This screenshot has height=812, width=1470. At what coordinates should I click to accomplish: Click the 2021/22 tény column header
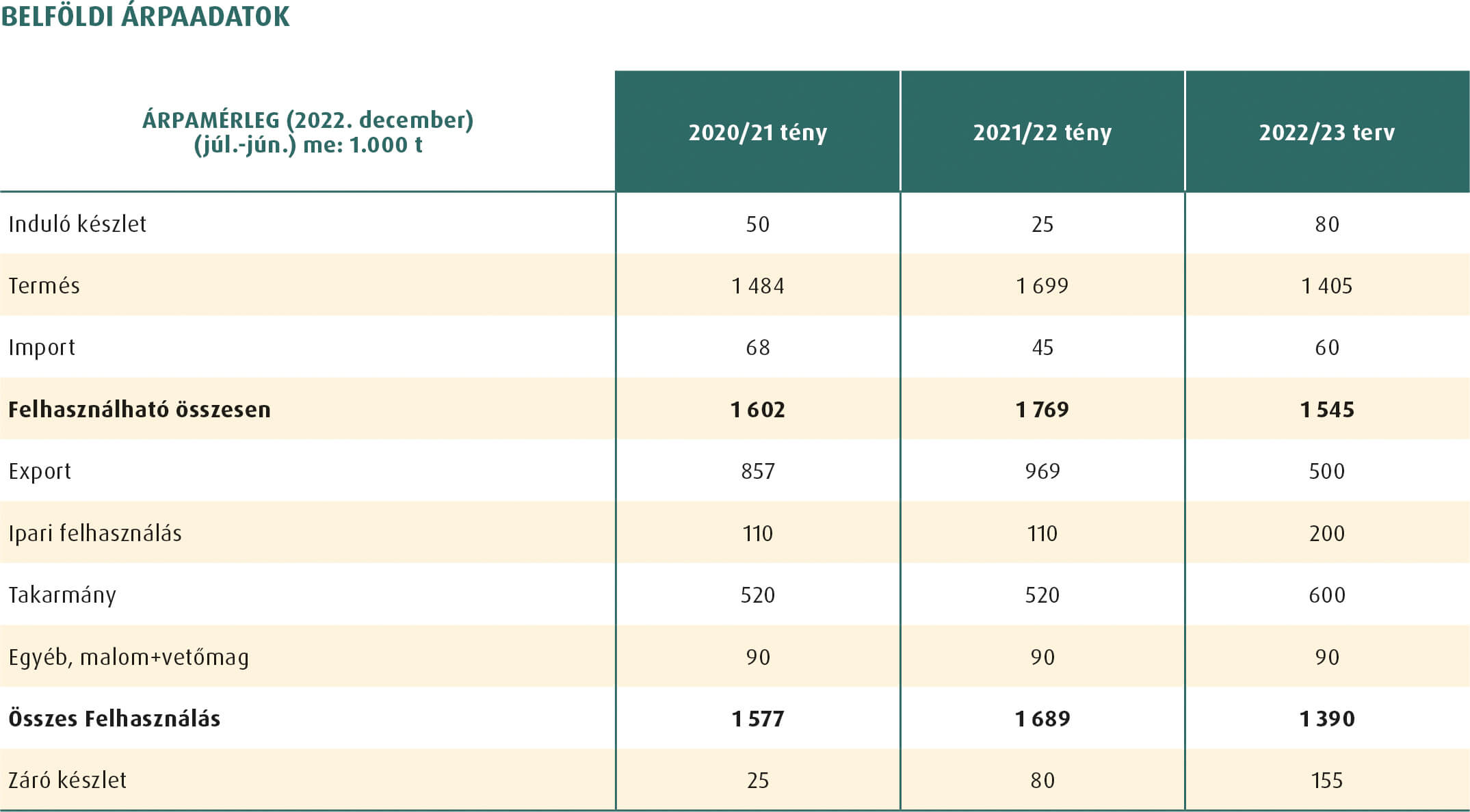click(x=1042, y=132)
